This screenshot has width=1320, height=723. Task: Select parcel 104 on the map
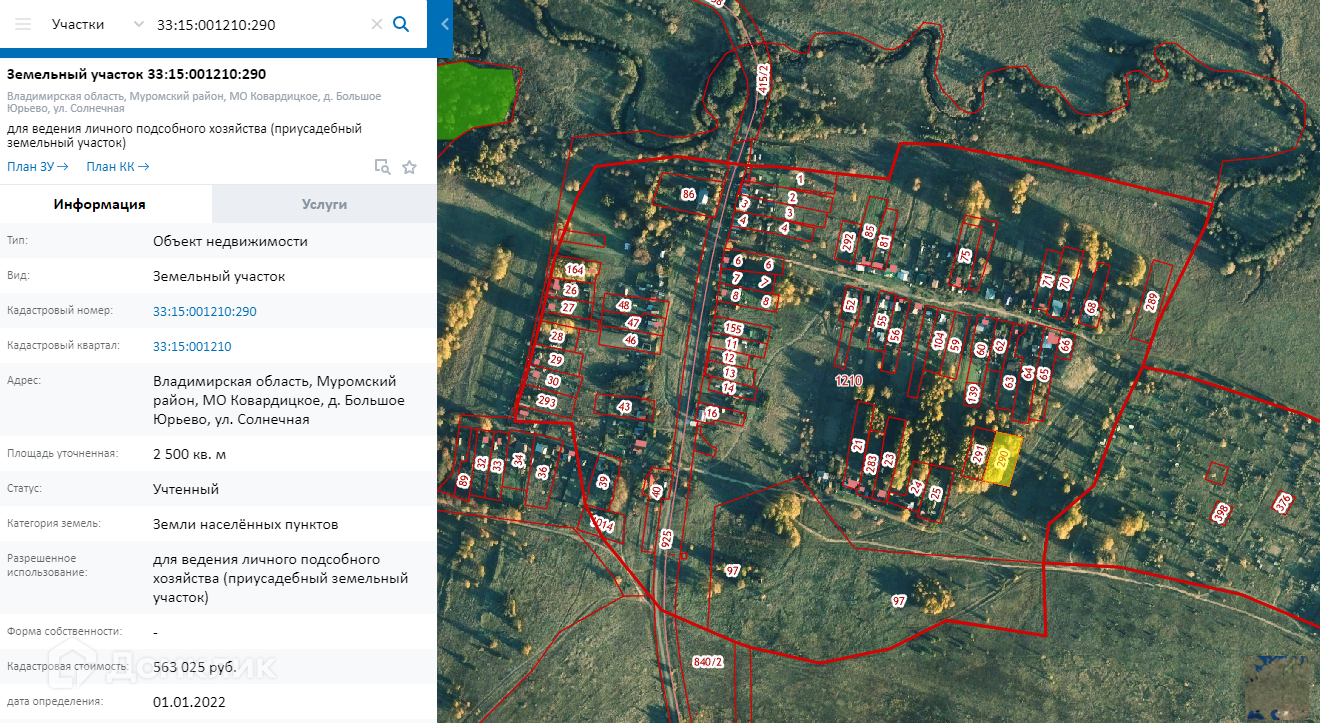pos(938,339)
